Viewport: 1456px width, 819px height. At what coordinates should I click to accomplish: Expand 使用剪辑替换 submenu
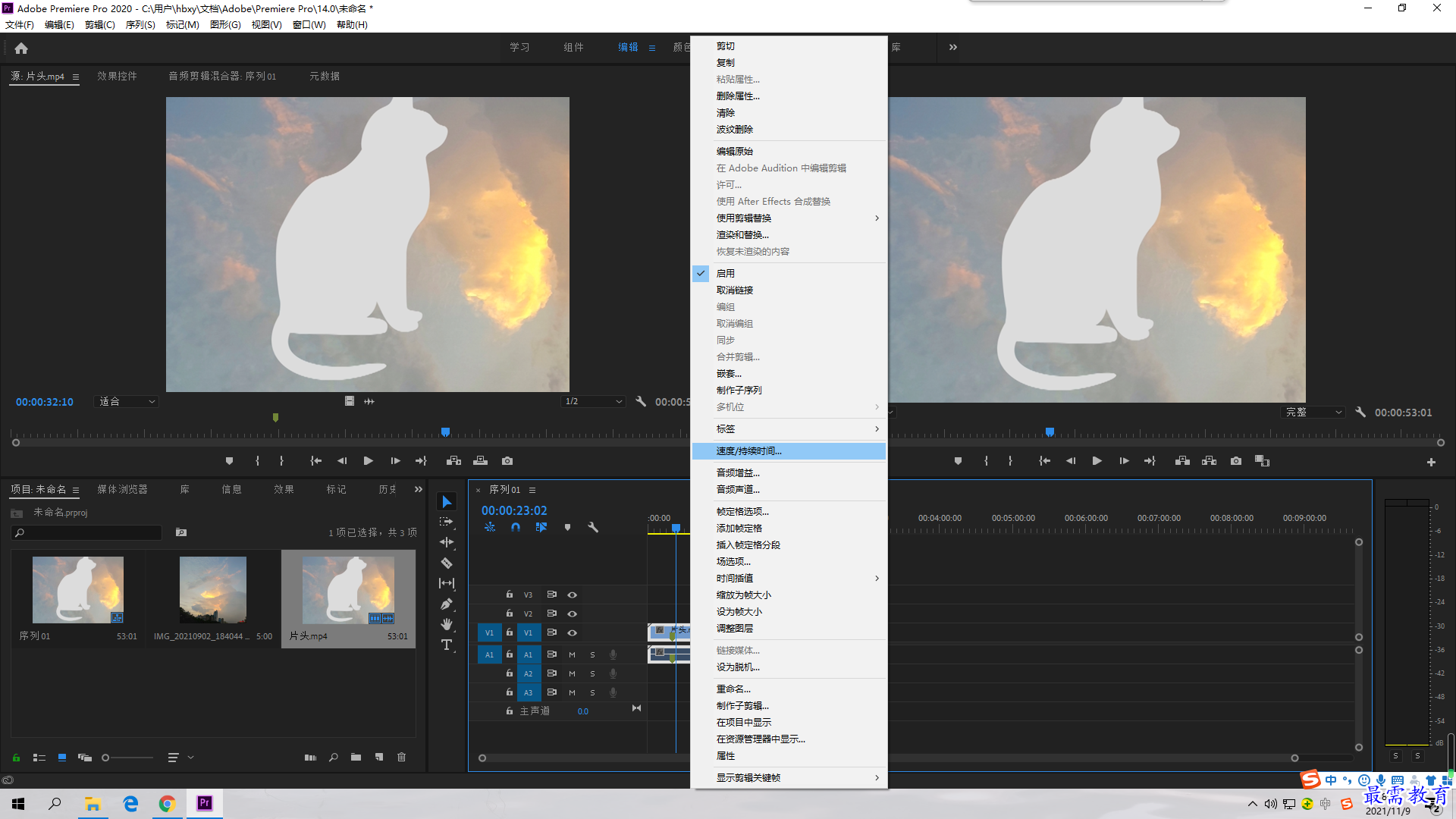(789, 218)
